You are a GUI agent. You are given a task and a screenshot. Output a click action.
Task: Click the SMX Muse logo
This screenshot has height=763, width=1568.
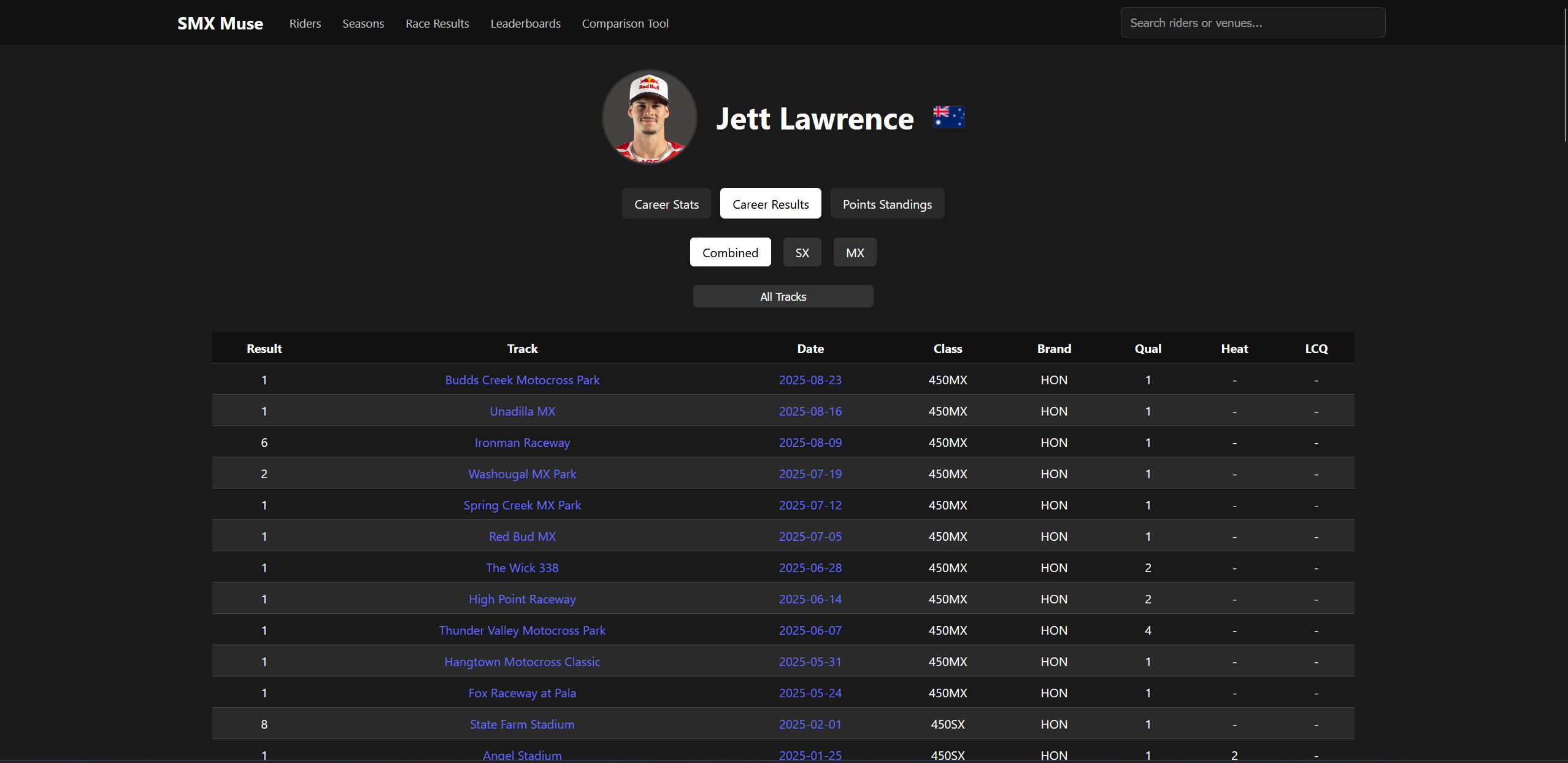coord(220,23)
